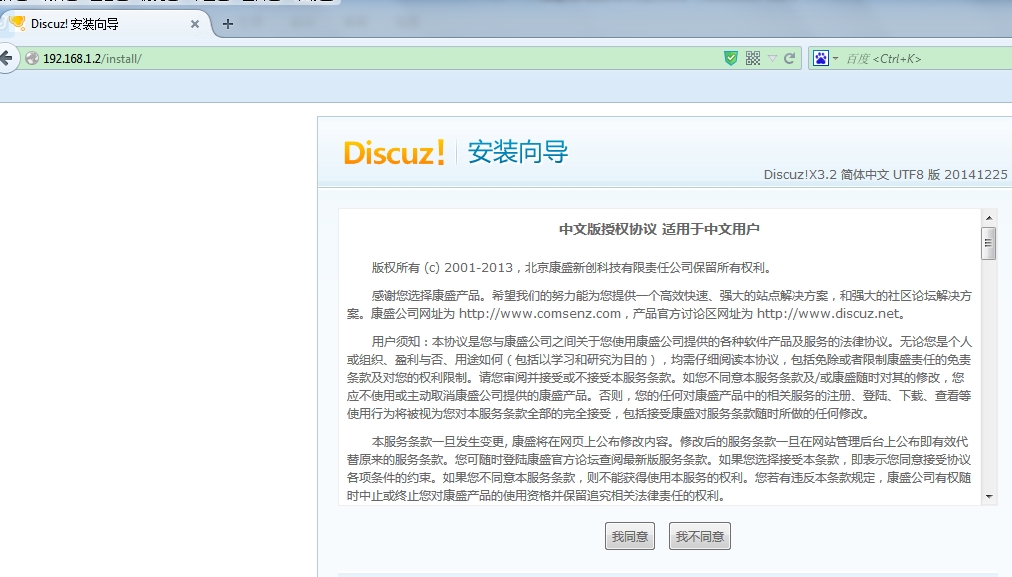Image resolution: width=1012 pixels, height=577 pixels.
Task: Reload the page with refresh icon
Action: (x=789, y=59)
